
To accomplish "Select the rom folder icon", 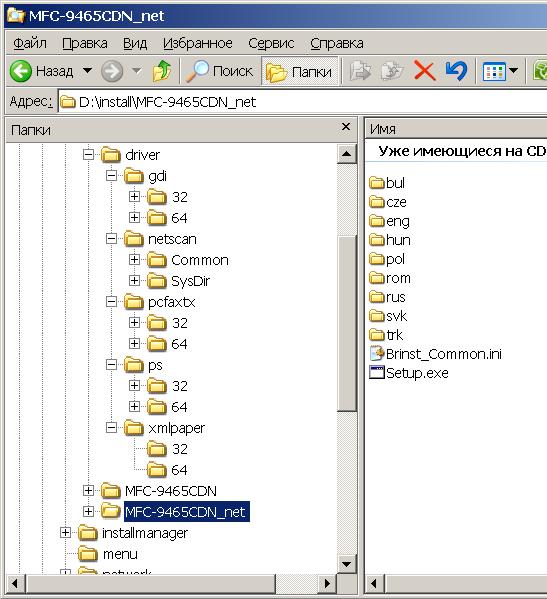I will coord(377,278).
